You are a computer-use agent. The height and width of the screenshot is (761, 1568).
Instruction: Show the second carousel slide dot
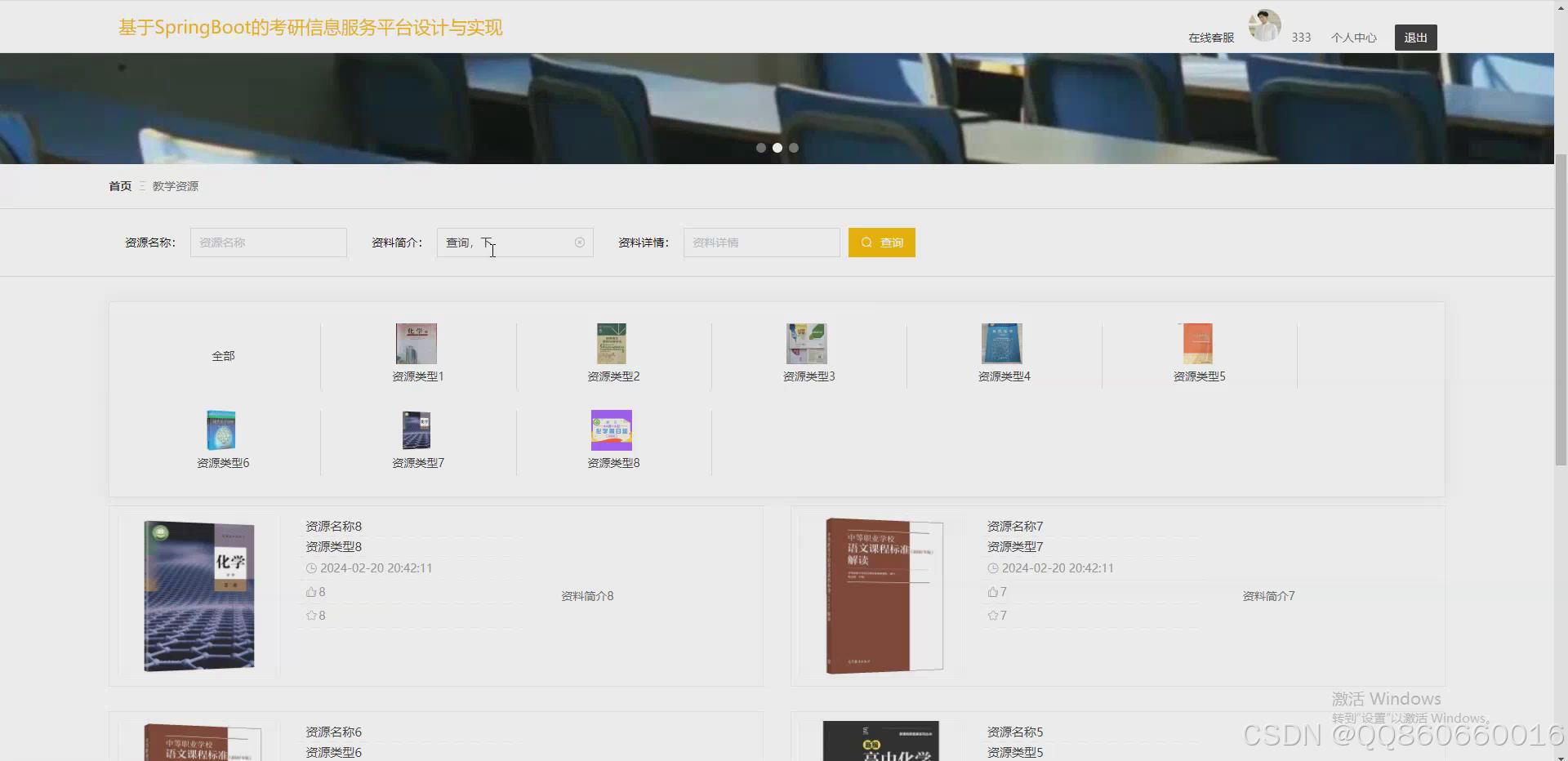pos(777,148)
